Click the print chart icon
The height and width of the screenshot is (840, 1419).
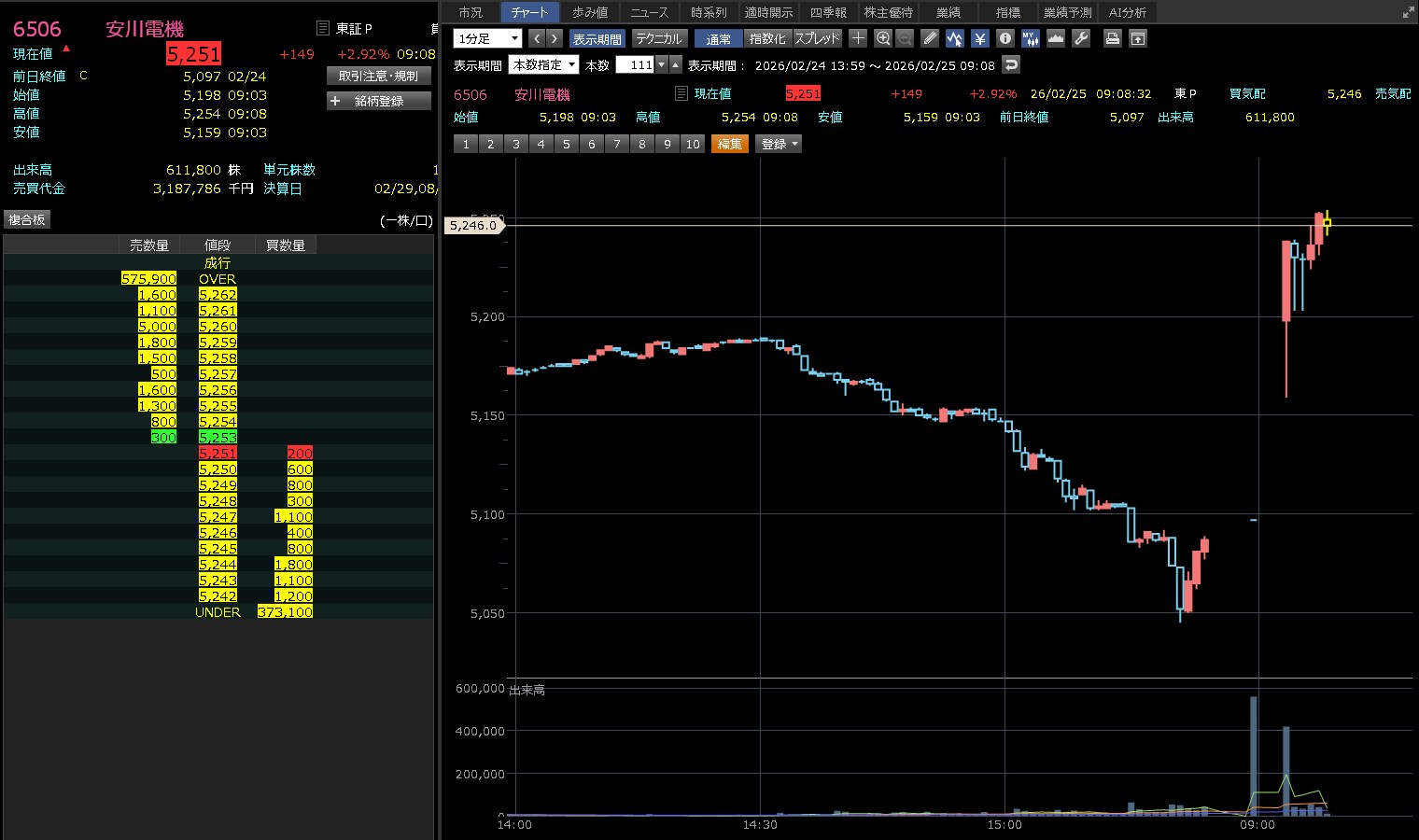[x=1112, y=38]
